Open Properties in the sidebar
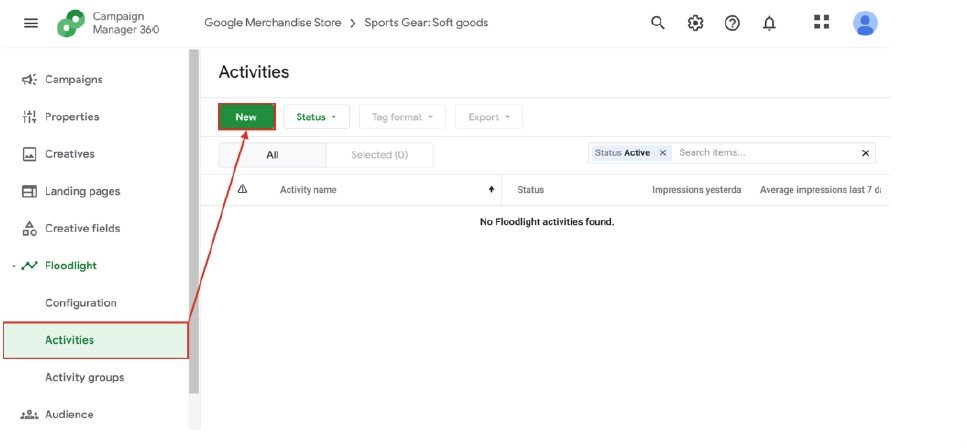967x448 pixels. pyautogui.click(x=72, y=117)
